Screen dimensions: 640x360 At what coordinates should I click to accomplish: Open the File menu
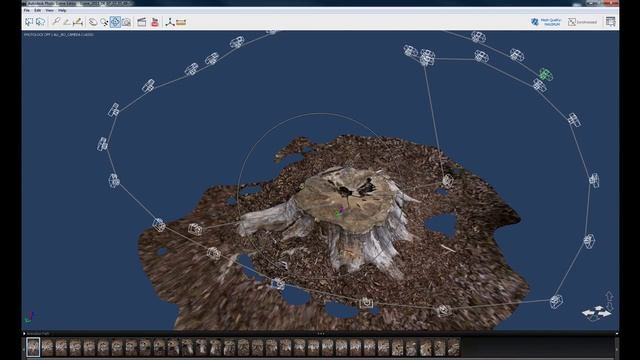pos(27,10)
